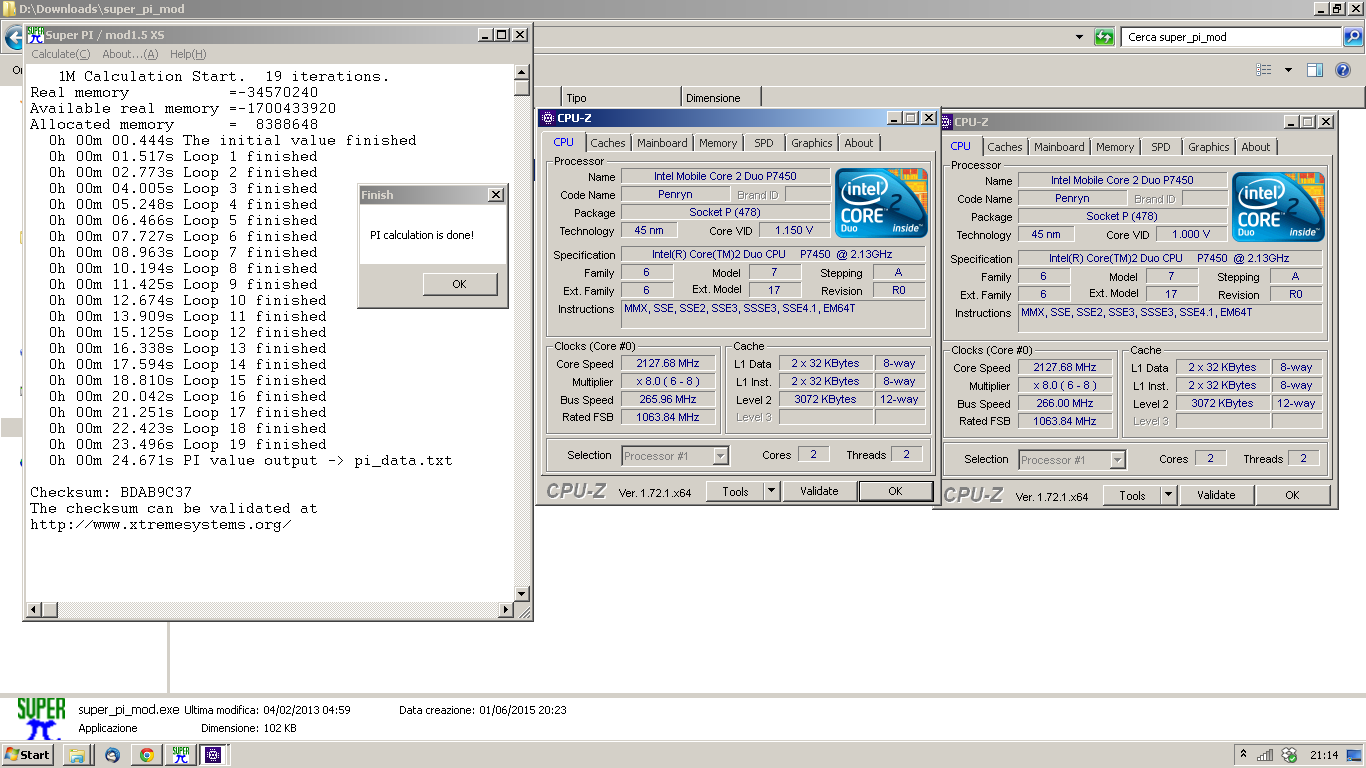Click the CPU-Z title bar icon of right window
This screenshot has height=768, width=1366.
click(x=944, y=122)
